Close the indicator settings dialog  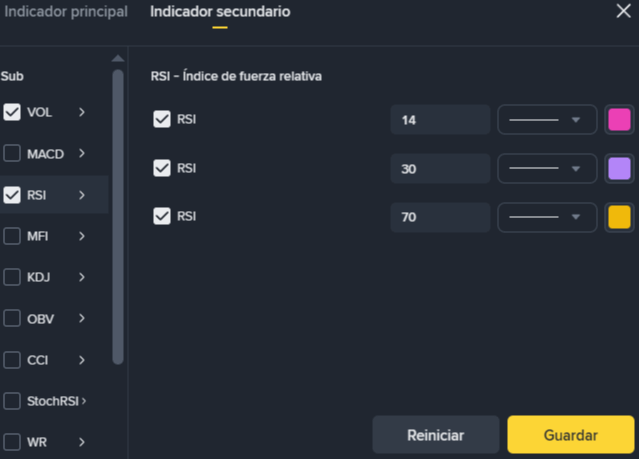pyautogui.click(x=621, y=12)
